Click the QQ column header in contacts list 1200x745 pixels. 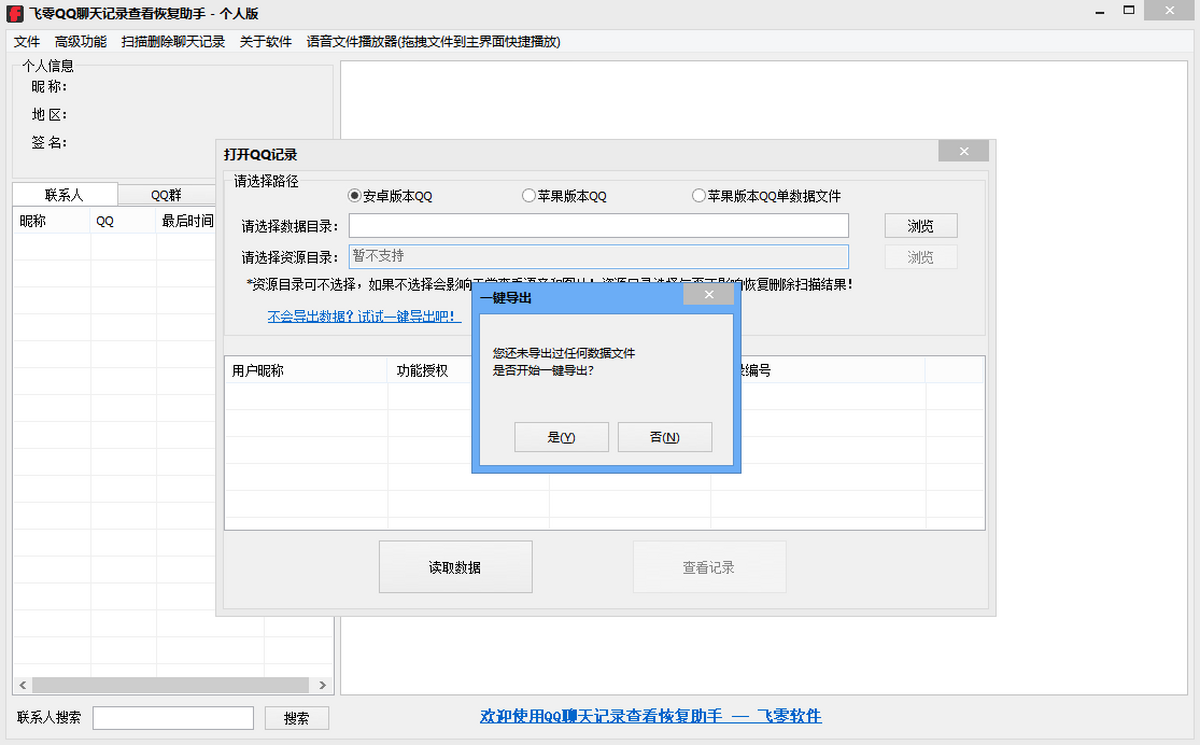(x=123, y=221)
